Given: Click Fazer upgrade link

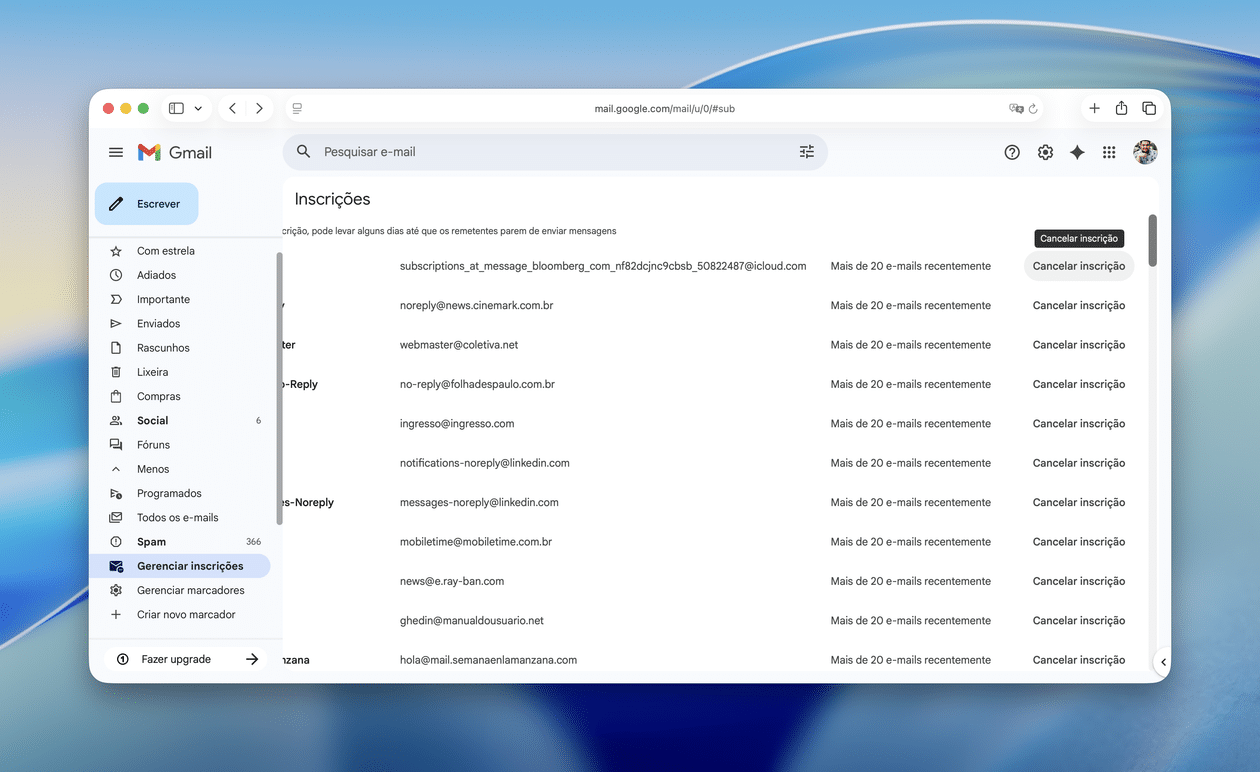Looking at the screenshot, I should tap(176, 660).
